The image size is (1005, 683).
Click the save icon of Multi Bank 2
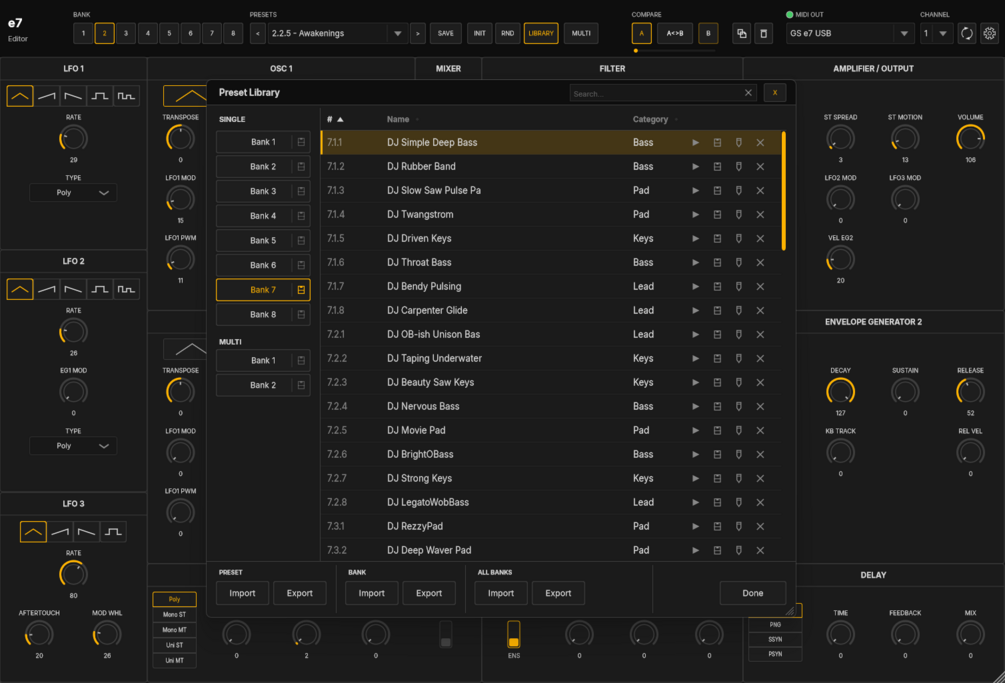click(x=301, y=385)
